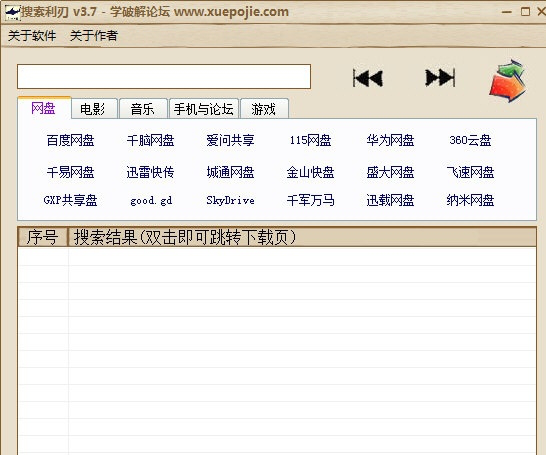Minimize the 搜索利刃 window
This screenshot has width=546, height=473.
[x=507, y=12]
